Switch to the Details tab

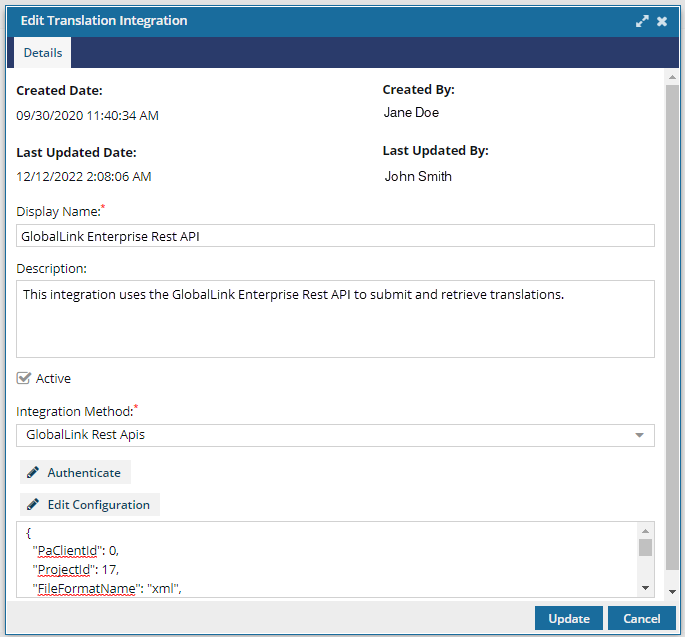43,53
